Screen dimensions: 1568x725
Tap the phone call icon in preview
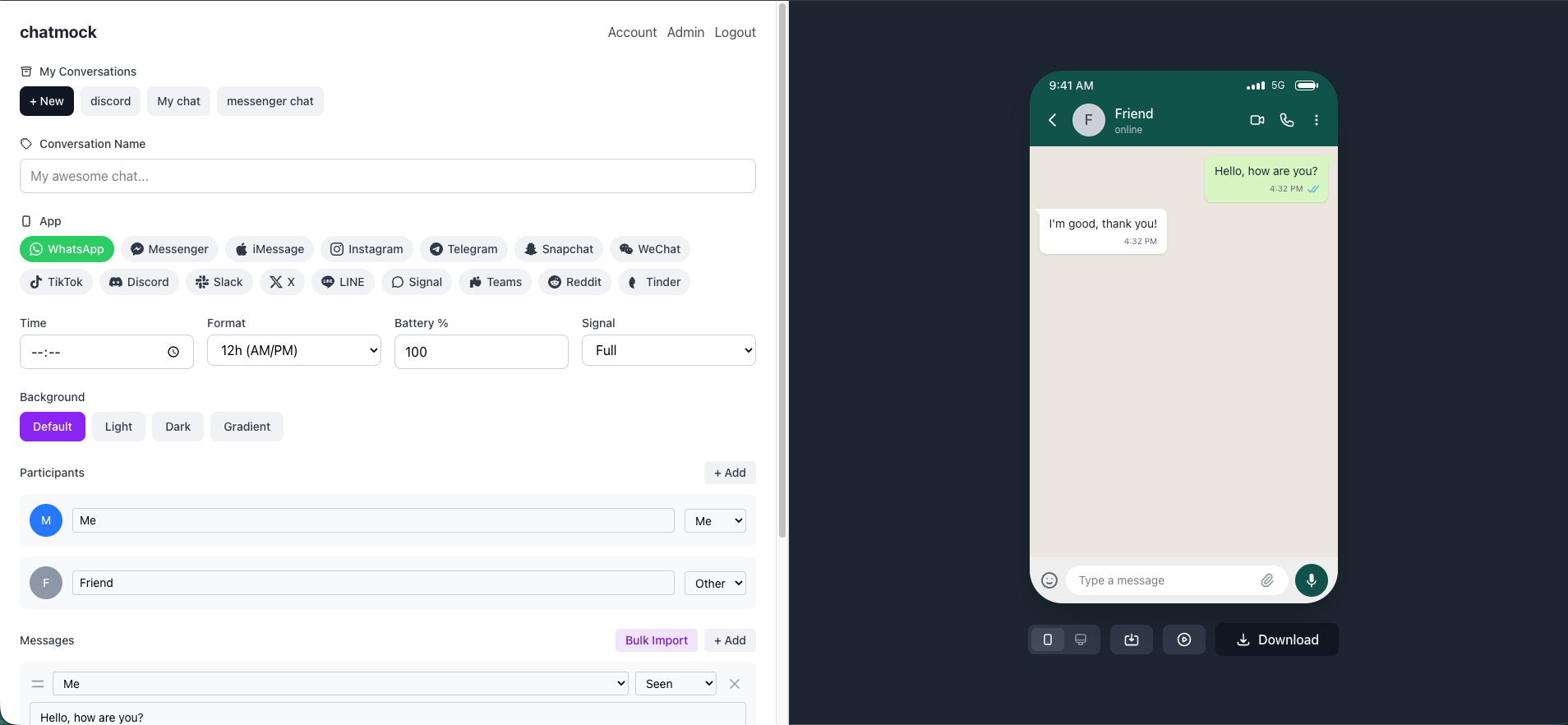[x=1287, y=120]
